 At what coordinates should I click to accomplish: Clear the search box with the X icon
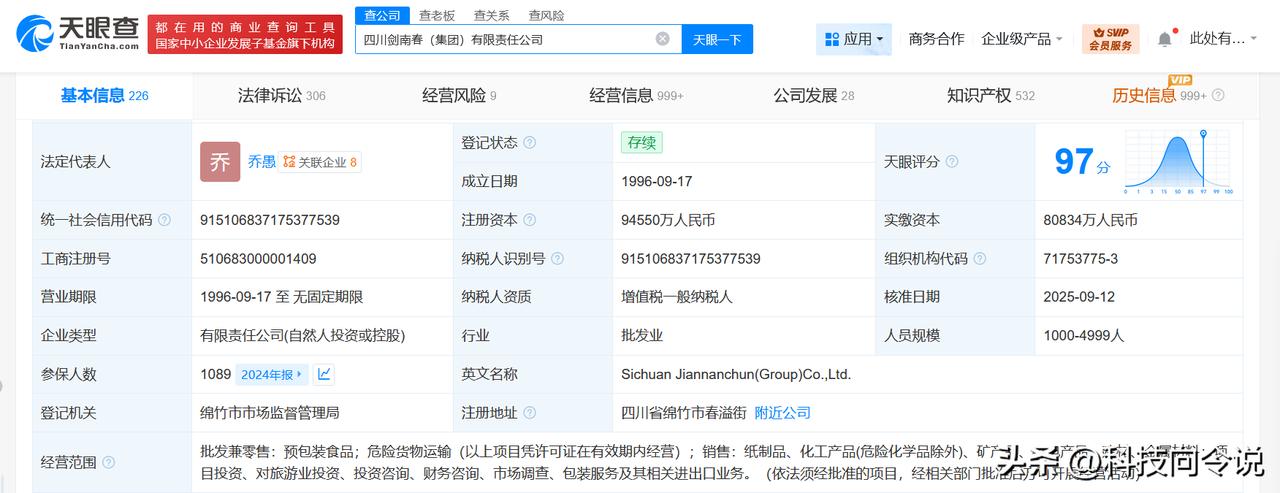pyautogui.click(x=662, y=39)
